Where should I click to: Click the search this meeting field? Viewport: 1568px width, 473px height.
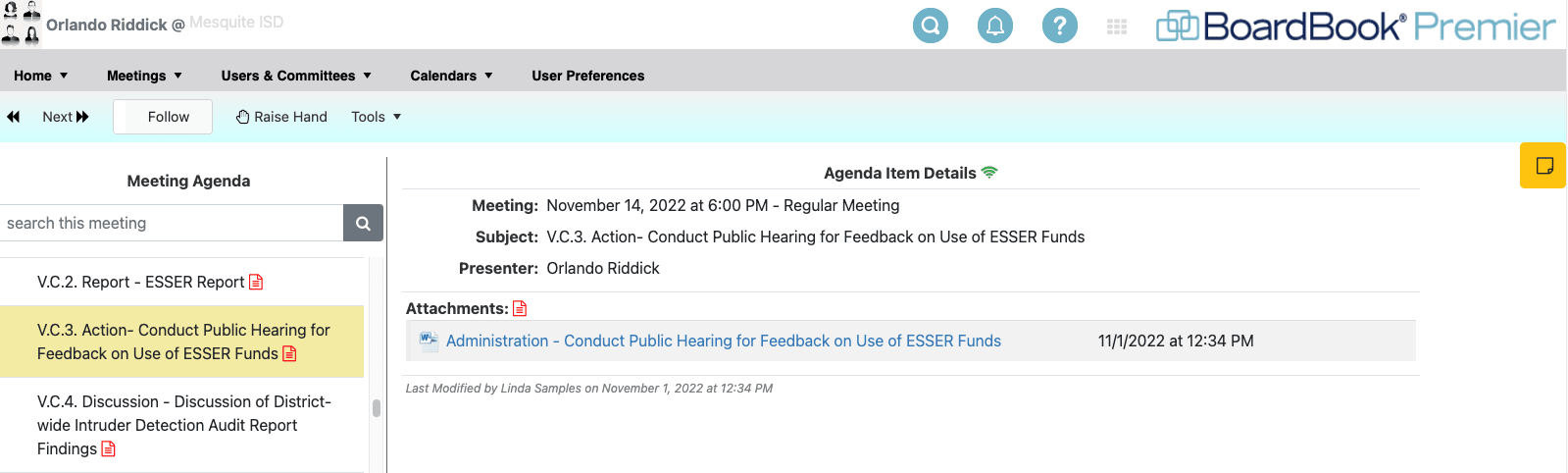172,224
